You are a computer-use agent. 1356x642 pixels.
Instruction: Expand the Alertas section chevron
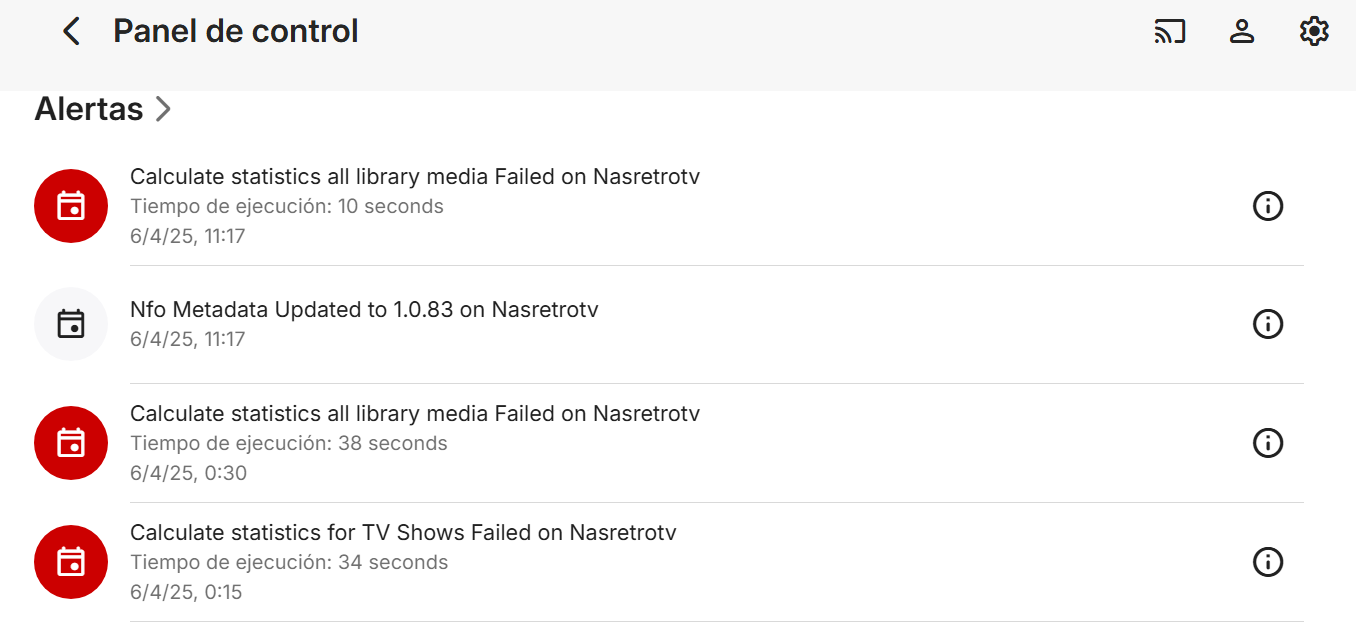click(x=163, y=109)
